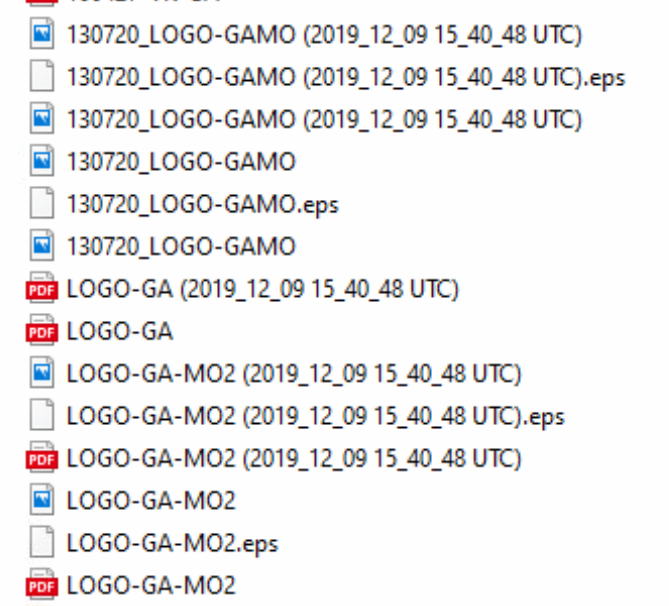Viewport: 669px width, 606px height.
Task: Click the PDF icon beside plain LOGO-GA
Action: (x=42, y=330)
